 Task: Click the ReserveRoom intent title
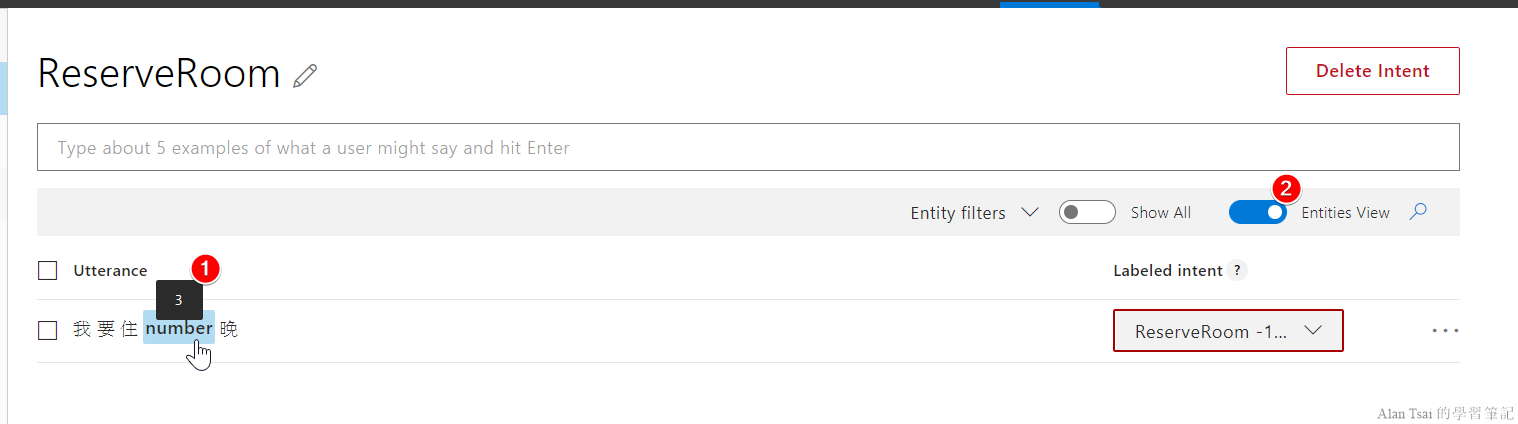pyautogui.click(x=159, y=75)
